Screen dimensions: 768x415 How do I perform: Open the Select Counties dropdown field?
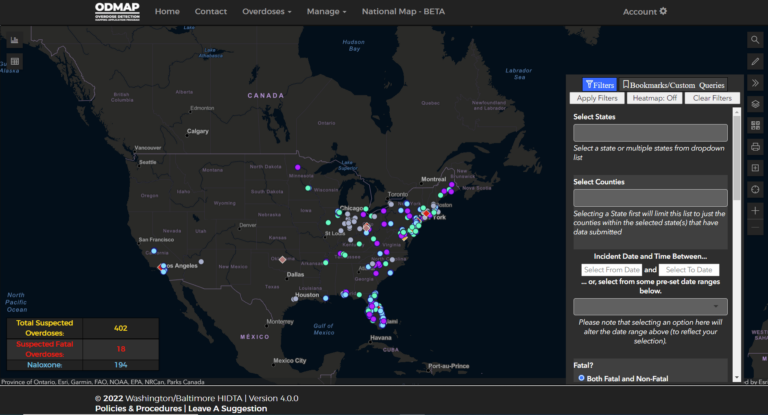(650, 198)
